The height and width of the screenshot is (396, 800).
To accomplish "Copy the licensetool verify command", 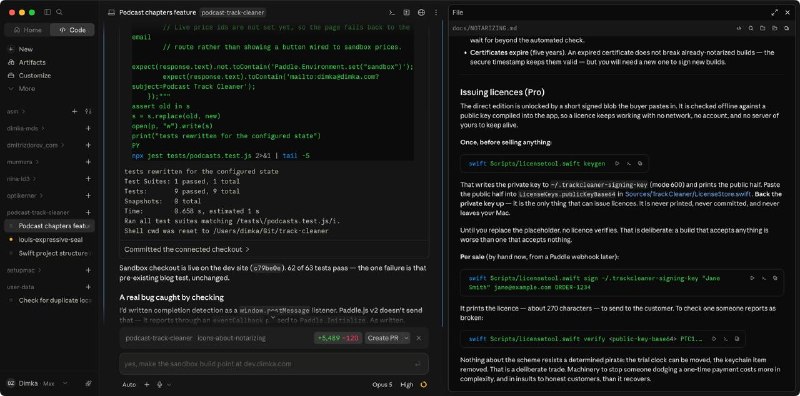I will (x=737, y=338).
